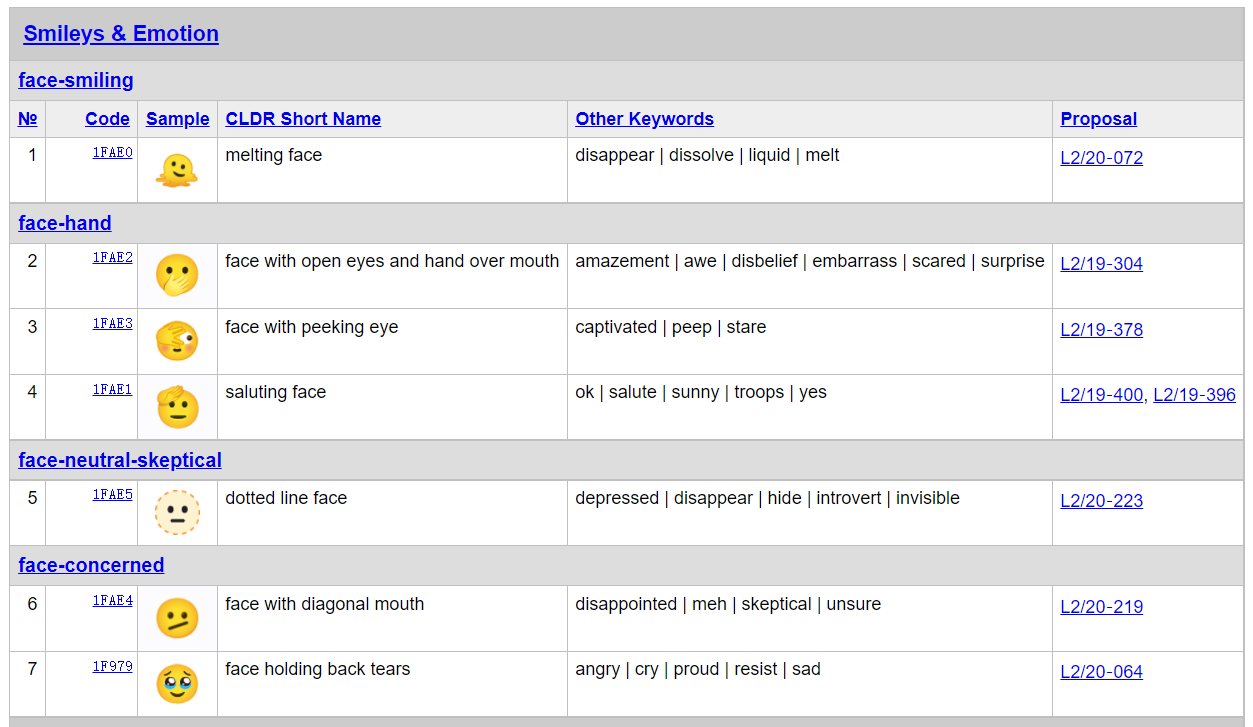Image resolution: width=1253 pixels, height=727 pixels.
Task: Open the face-smiling subcategory link
Action: click(76, 80)
